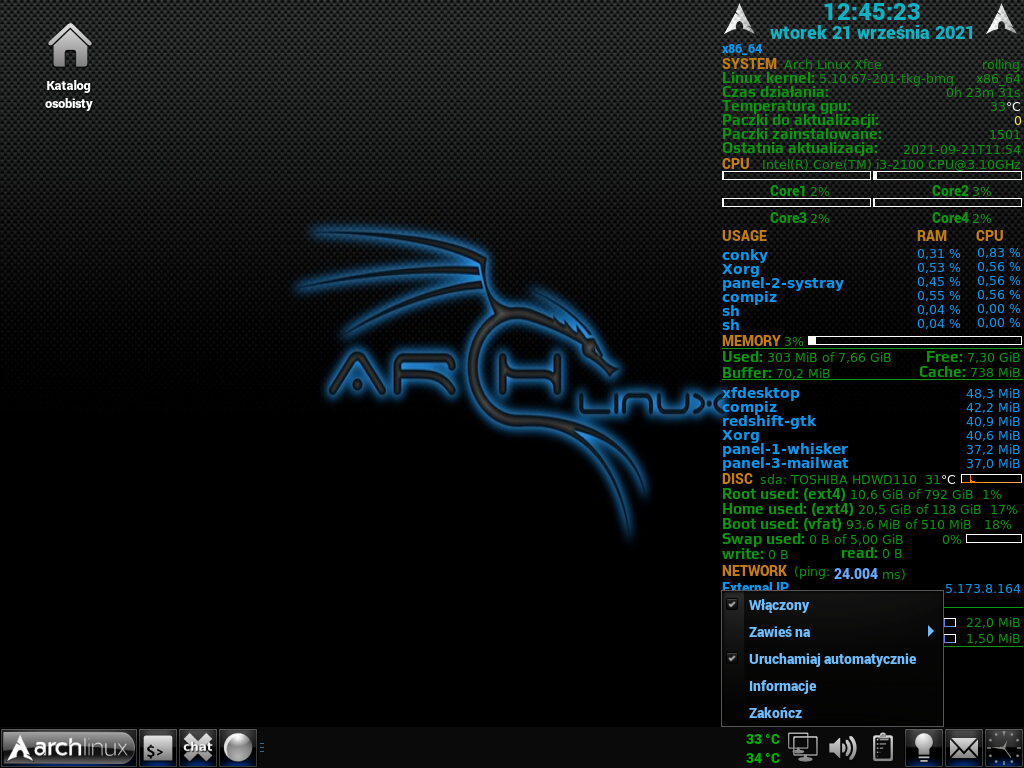The image size is (1024, 768).
Task: Click the temperature sensor readout in panel
Action: click(x=763, y=748)
